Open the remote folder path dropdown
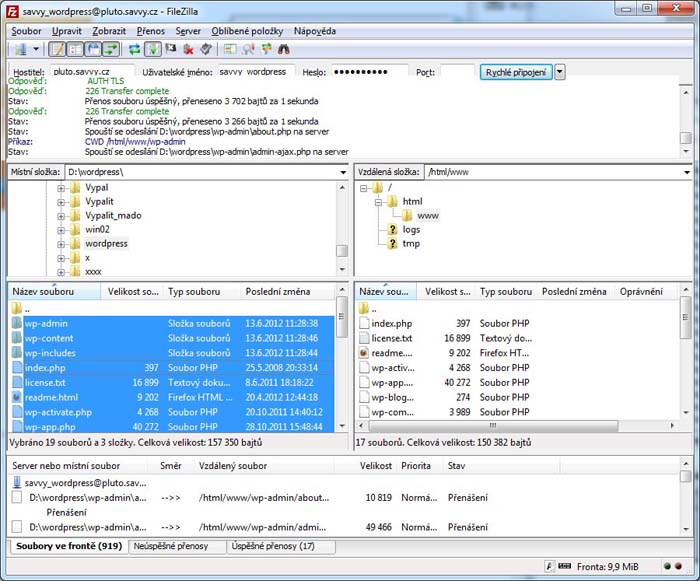This screenshot has height=581, width=700. (x=687, y=172)
